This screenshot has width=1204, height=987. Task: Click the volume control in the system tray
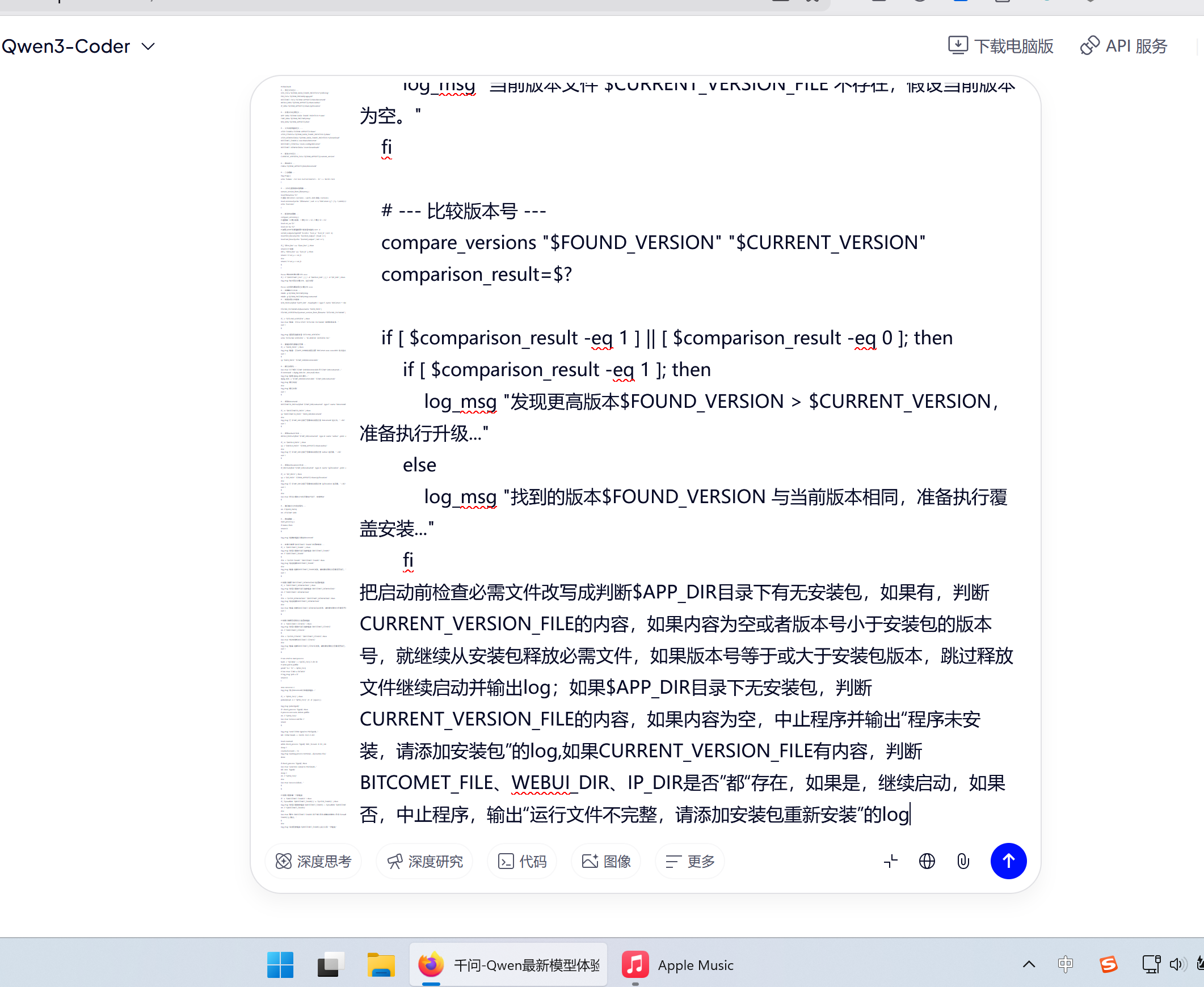(x=1177, y=964)
